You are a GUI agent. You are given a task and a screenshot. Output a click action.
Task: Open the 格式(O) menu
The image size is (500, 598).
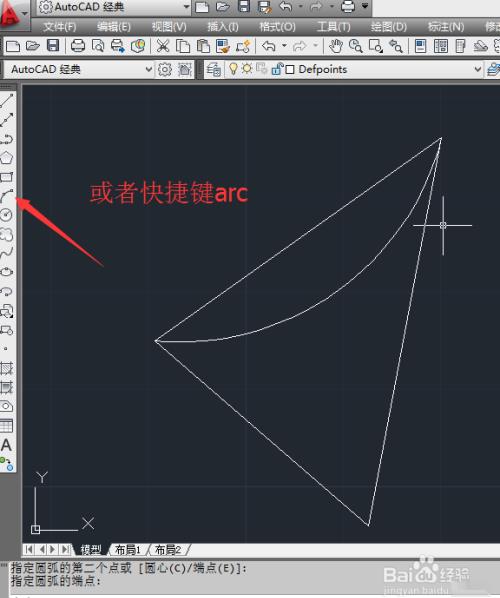point(277,27)
